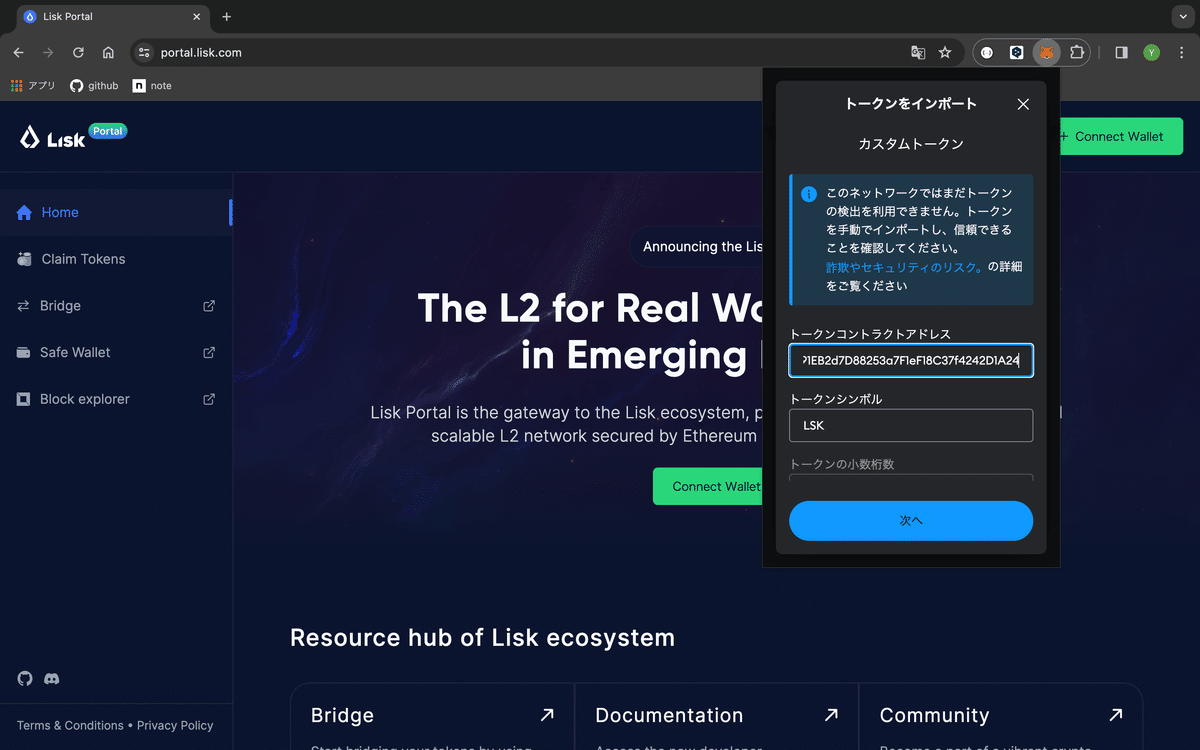Open Claim Tokens in the sidebar
1200x750 pixels.
[116, 259]
